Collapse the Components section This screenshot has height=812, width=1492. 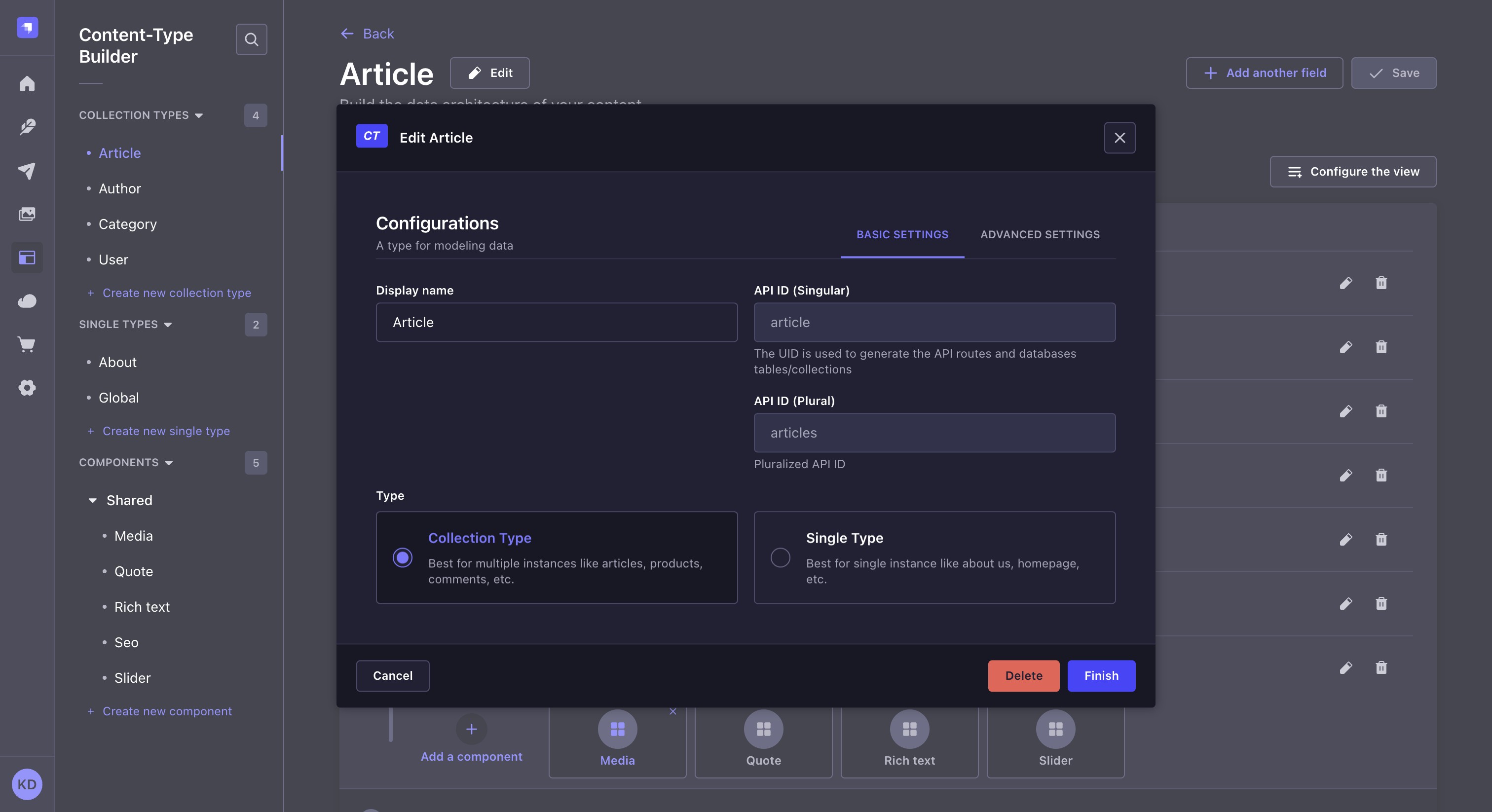pos(126,463)
